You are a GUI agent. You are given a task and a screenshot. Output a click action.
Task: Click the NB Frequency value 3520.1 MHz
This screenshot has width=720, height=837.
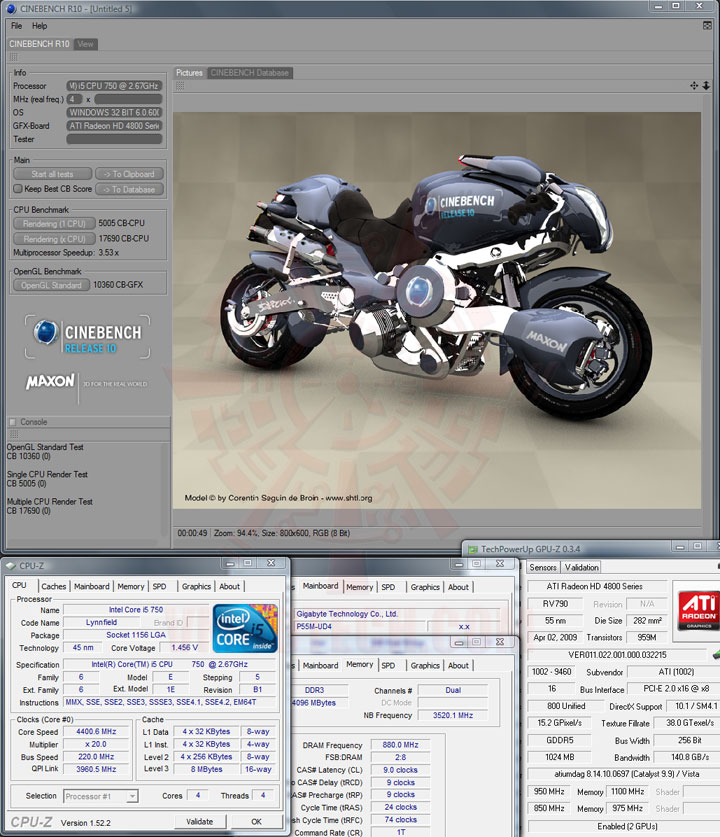(453, 715)
